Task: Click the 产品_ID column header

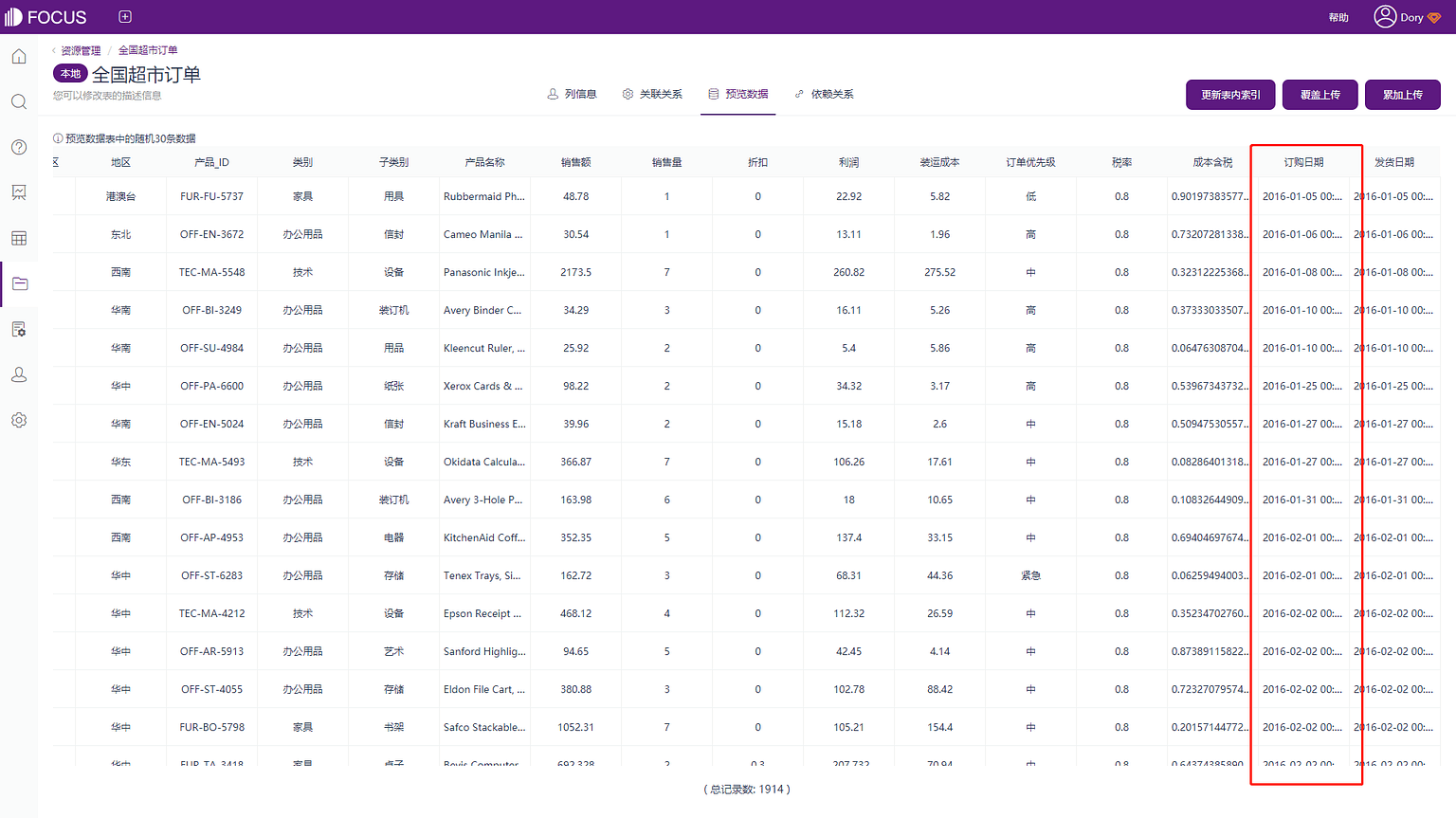Action: tap(211, 162)
